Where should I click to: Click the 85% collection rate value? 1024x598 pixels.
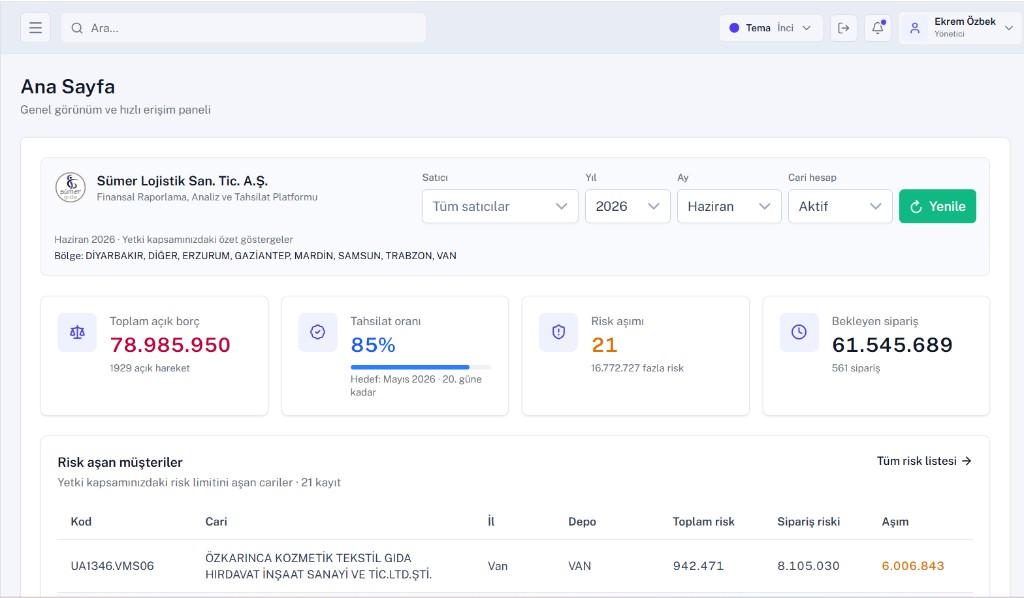[373, 345]
